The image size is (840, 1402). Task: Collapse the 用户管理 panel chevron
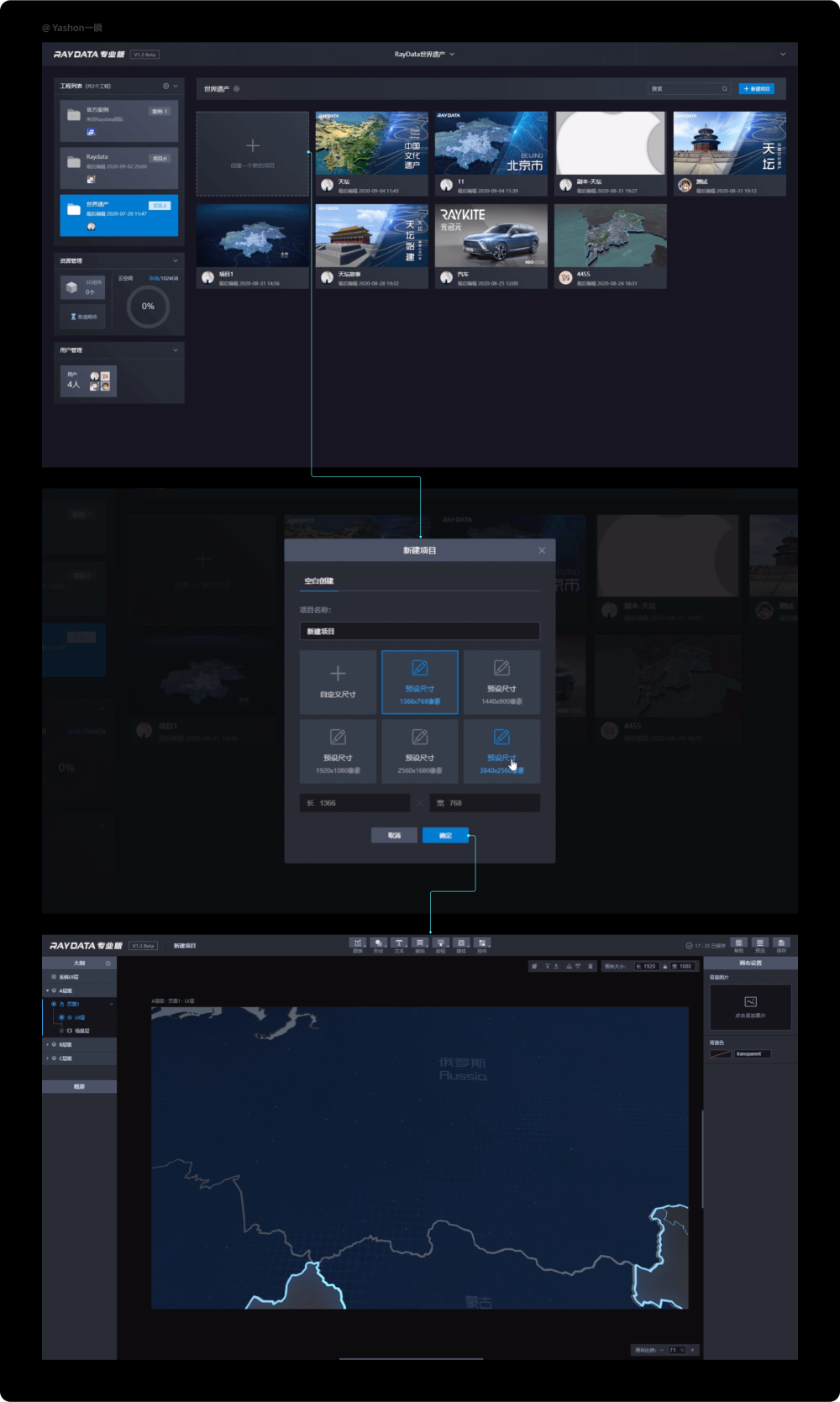click(x=176, y=349)
